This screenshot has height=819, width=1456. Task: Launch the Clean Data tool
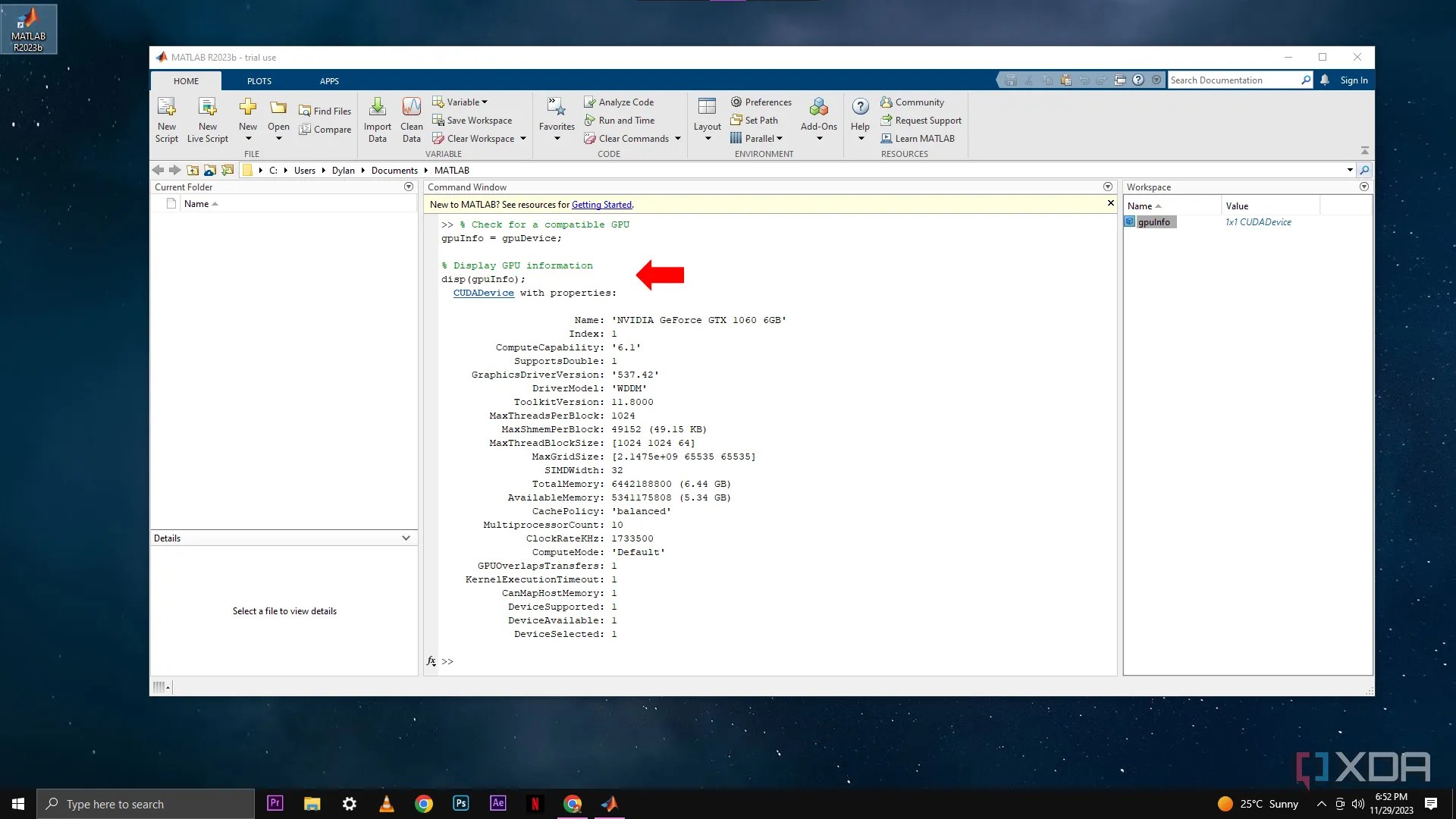[411, 119]
